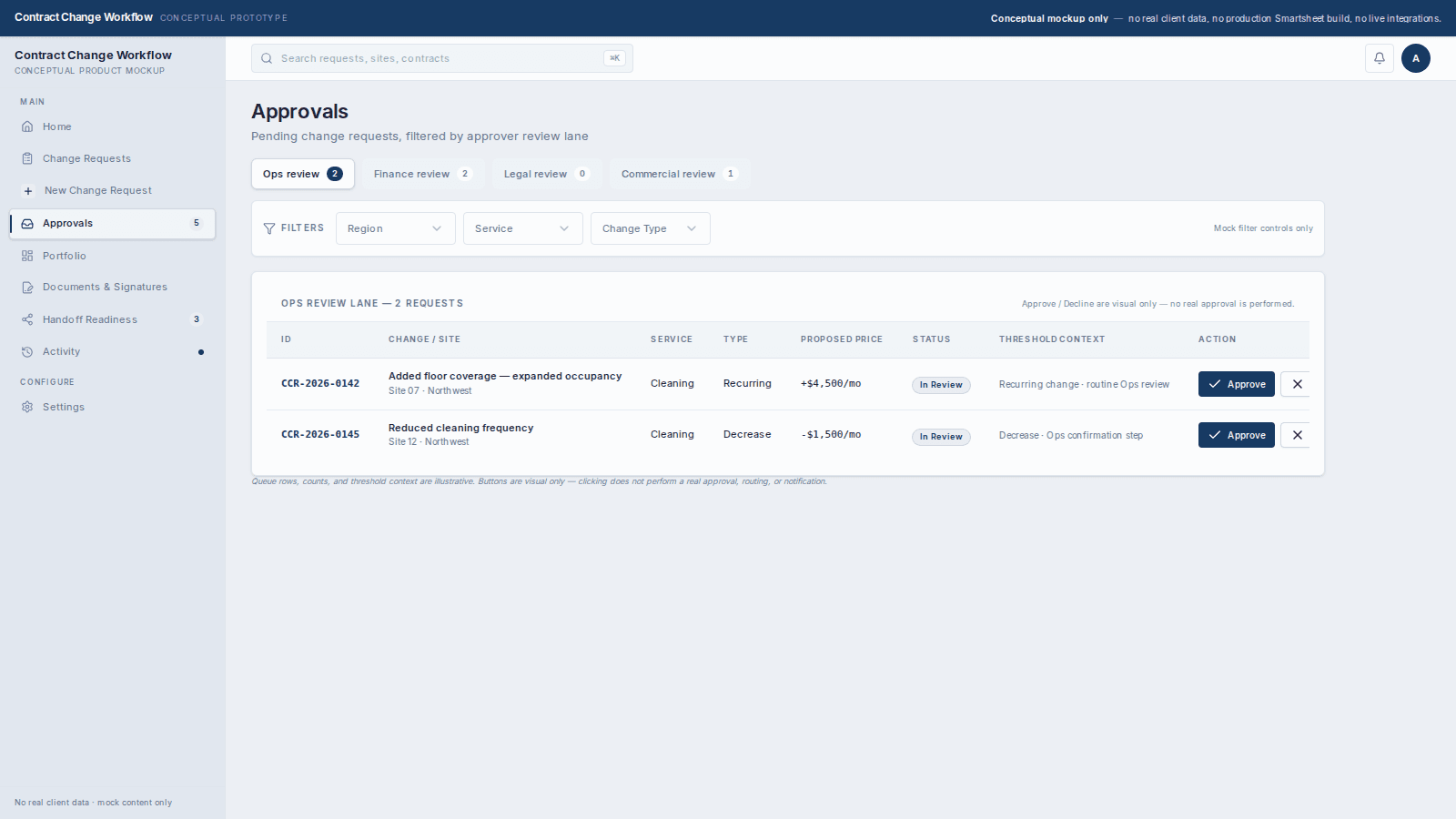The height and width of the screenshot is (819, 1456).
Task: Switch to Finance review tab
Action: 423,174
